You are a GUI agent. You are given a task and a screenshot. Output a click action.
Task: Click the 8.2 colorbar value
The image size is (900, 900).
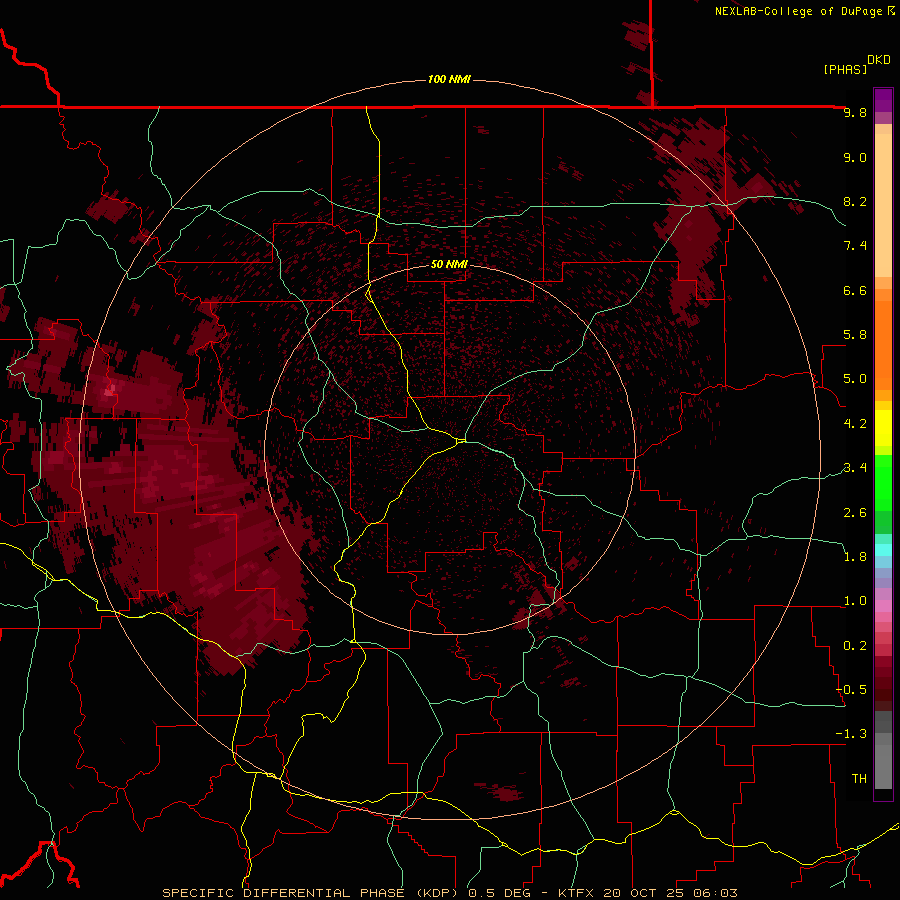[x=855, y=201]
